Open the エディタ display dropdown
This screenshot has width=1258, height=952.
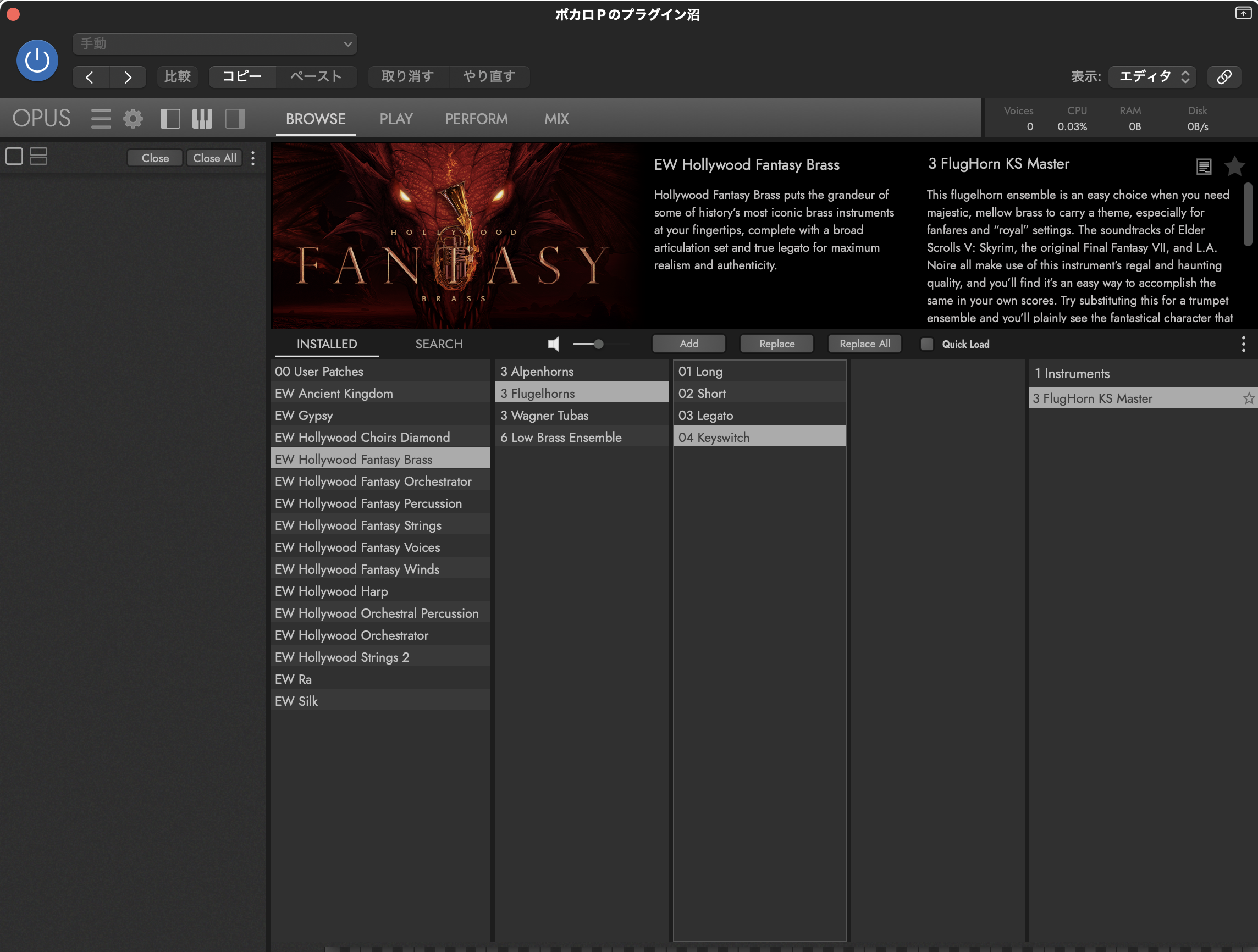point(1153,77)
